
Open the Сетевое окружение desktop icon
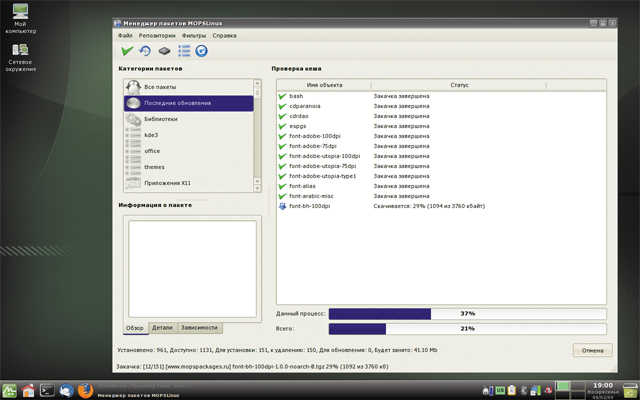click(20, 58)
